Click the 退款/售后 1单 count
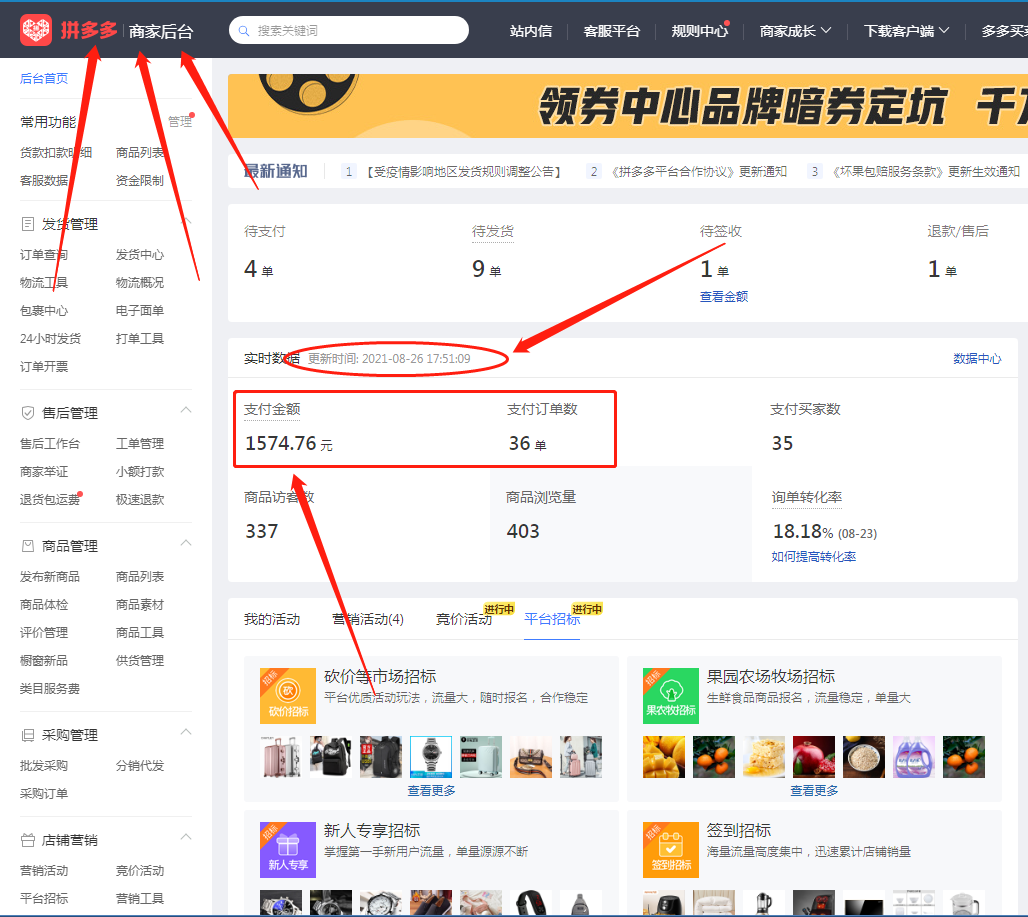1028x917 pixels. 942,269
